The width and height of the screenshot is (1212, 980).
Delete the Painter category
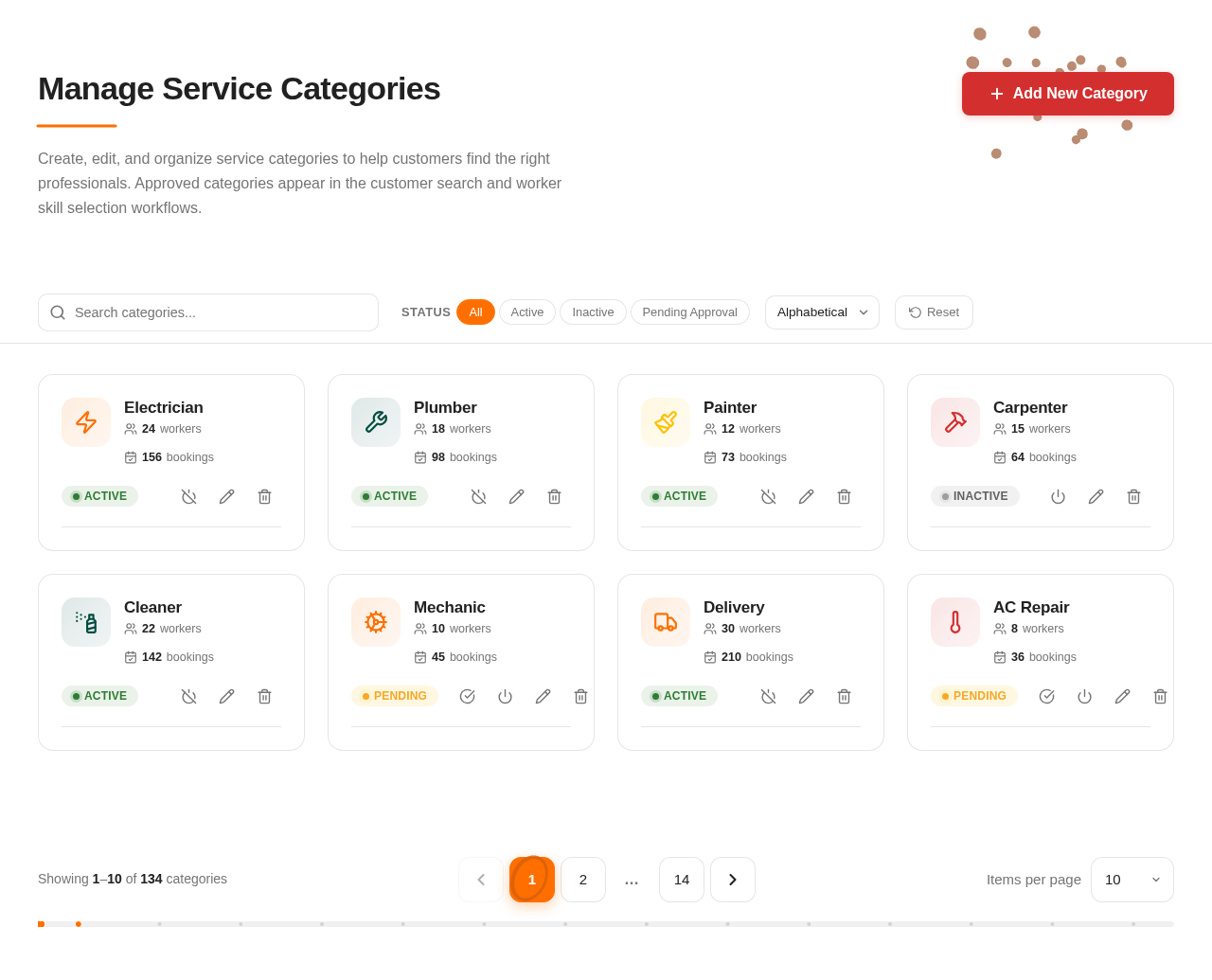(845, 497)
